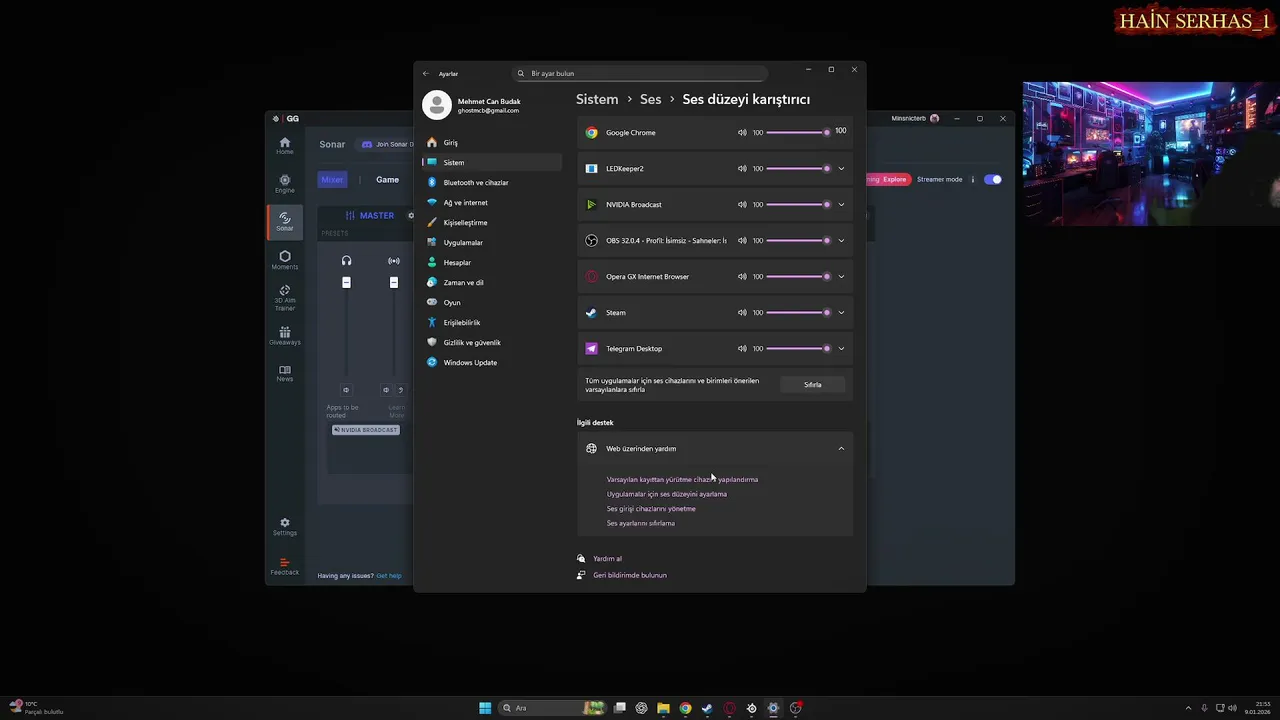Select Bluetooth ve cihazlar in the sidebar

[490, 182]
